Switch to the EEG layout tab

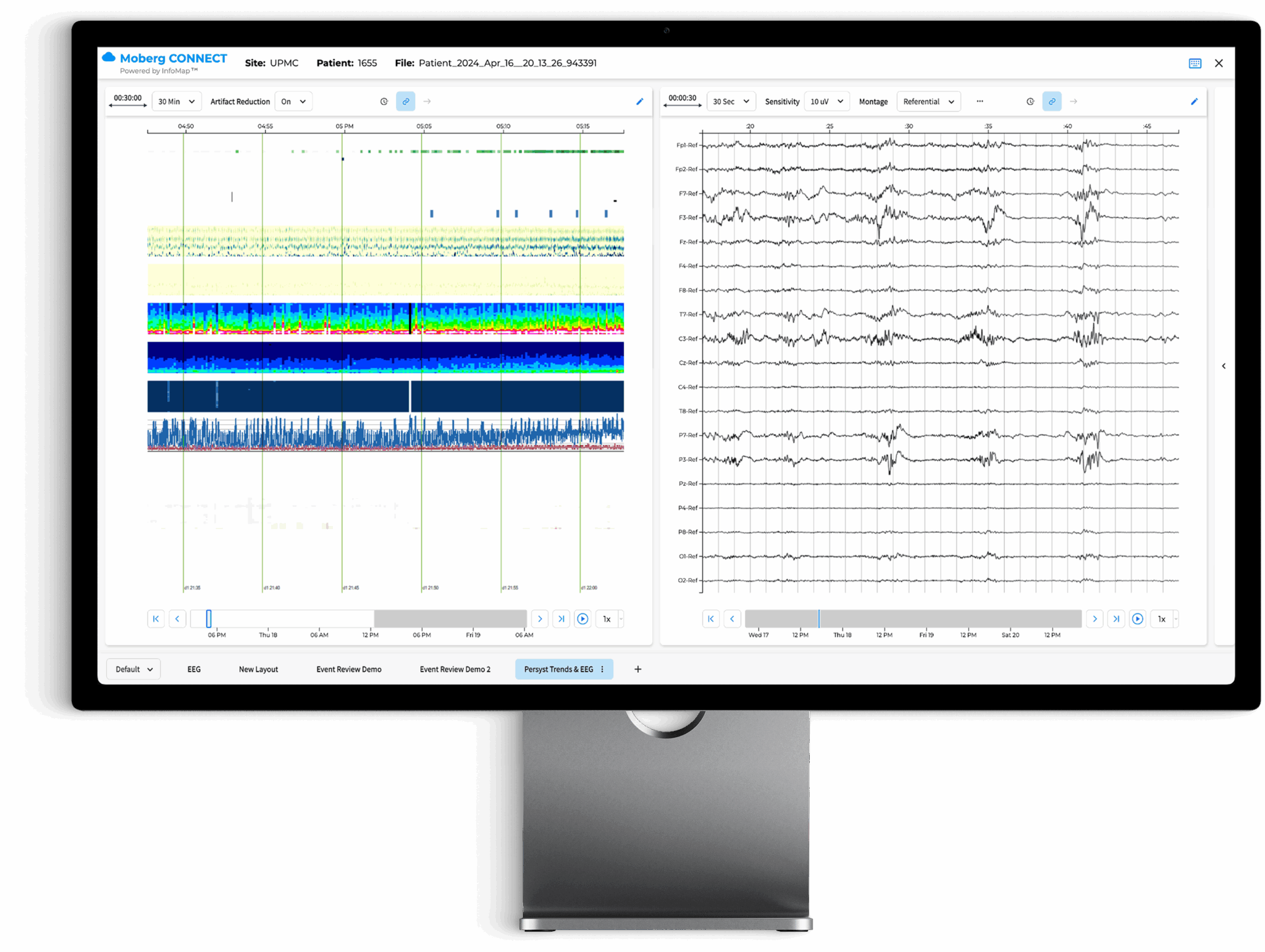(193, 669)
